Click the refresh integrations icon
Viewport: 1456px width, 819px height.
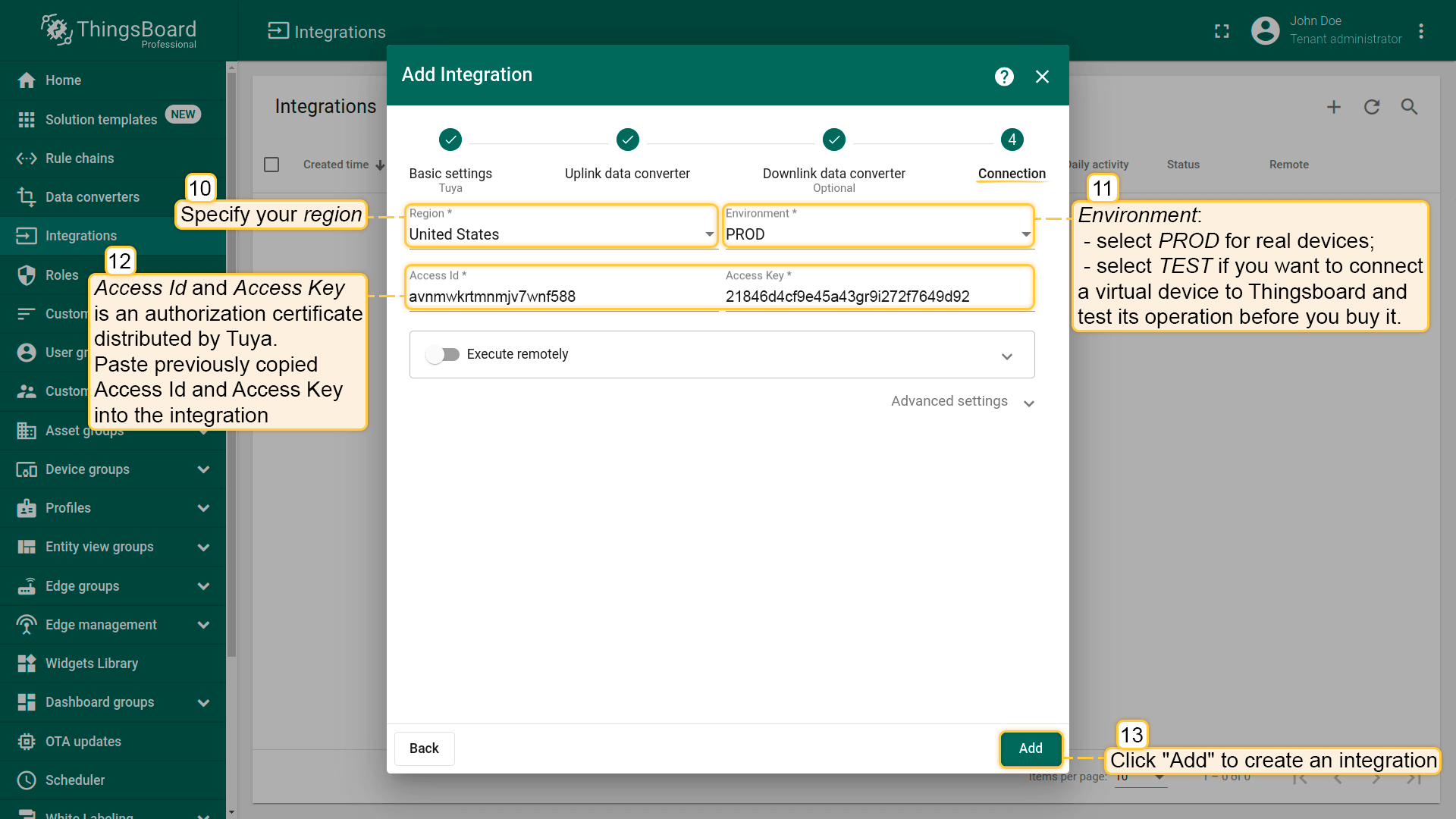1372,107
